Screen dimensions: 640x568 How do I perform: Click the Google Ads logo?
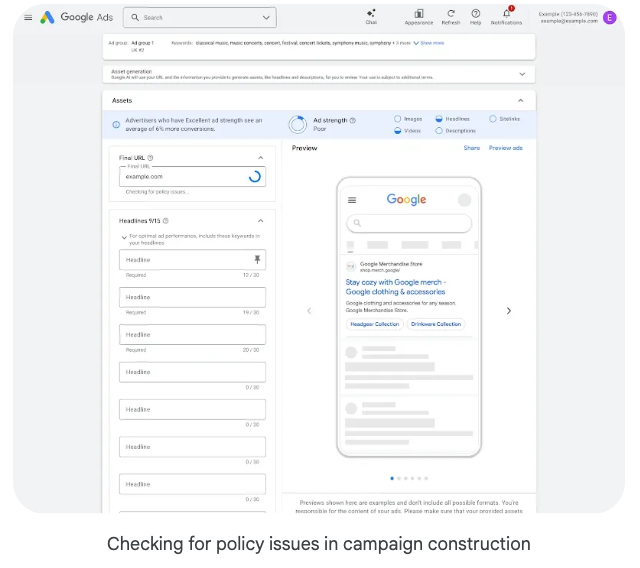[76, 17]
